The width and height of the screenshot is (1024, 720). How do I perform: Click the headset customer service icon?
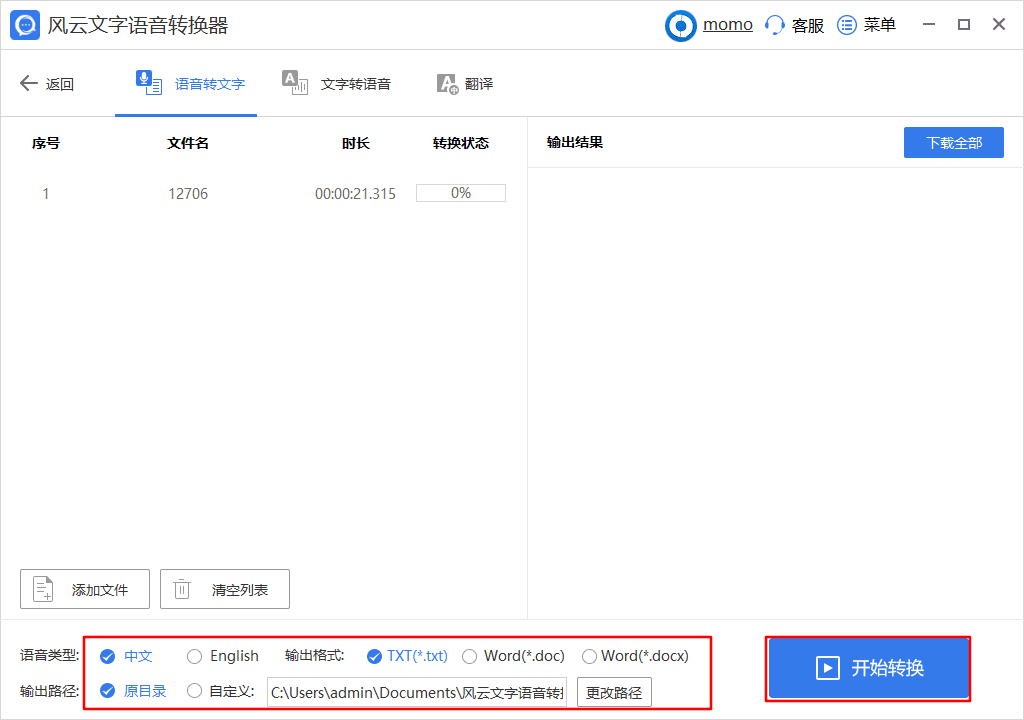775,25
